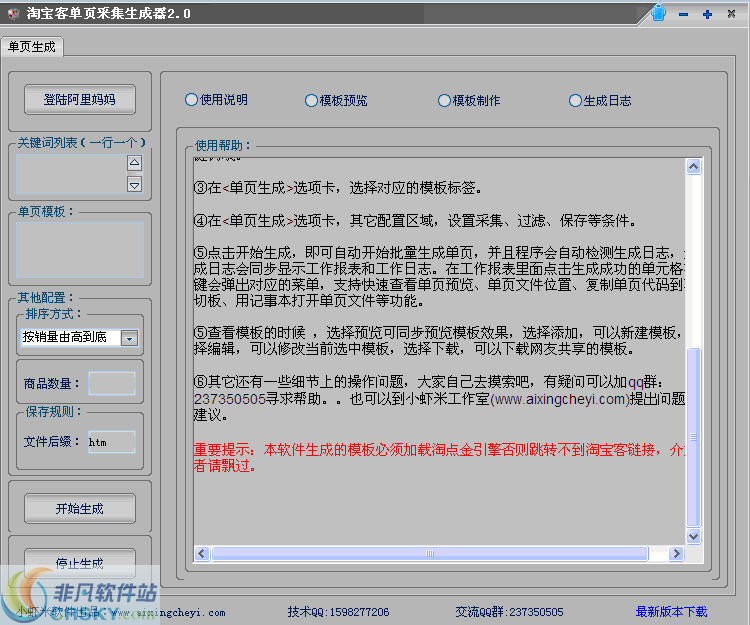
Task: Click the 关键词列表(一行一个) label
Action: [x=81, y=143]
